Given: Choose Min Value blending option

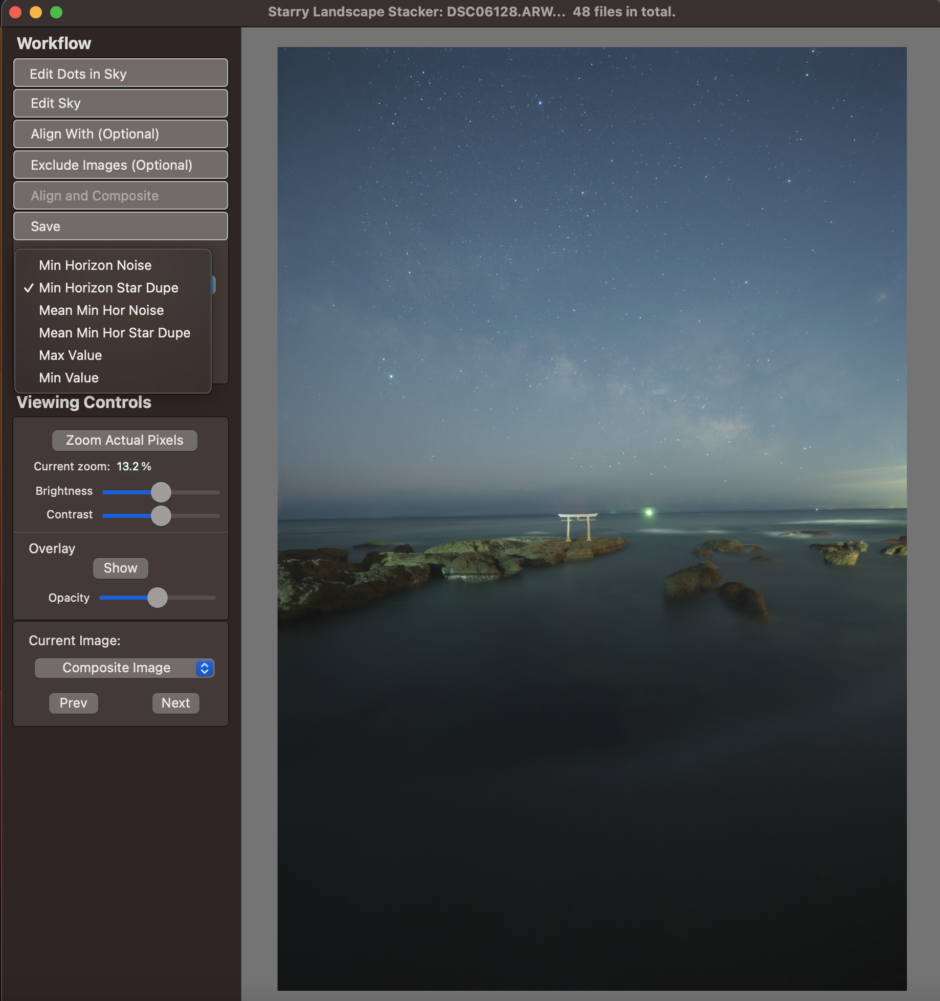Looking at the screenshot, I should tap(68, 377).
